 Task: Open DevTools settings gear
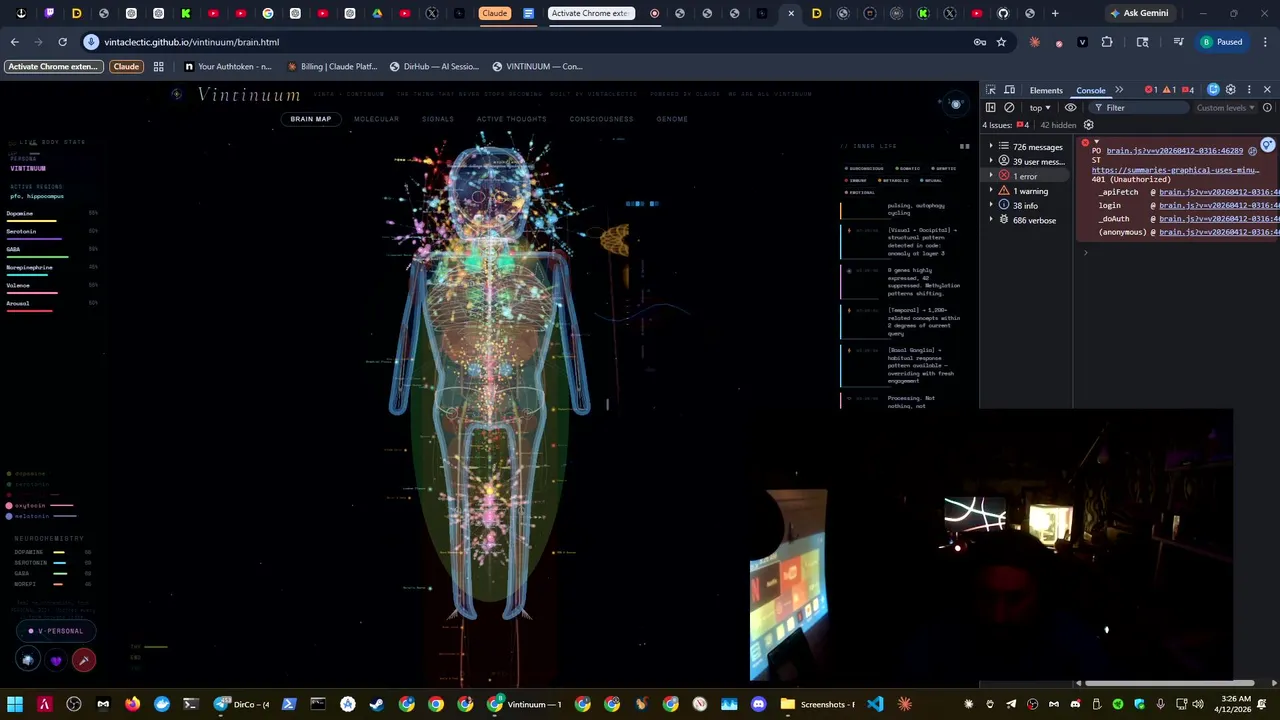coord(1231,90)
